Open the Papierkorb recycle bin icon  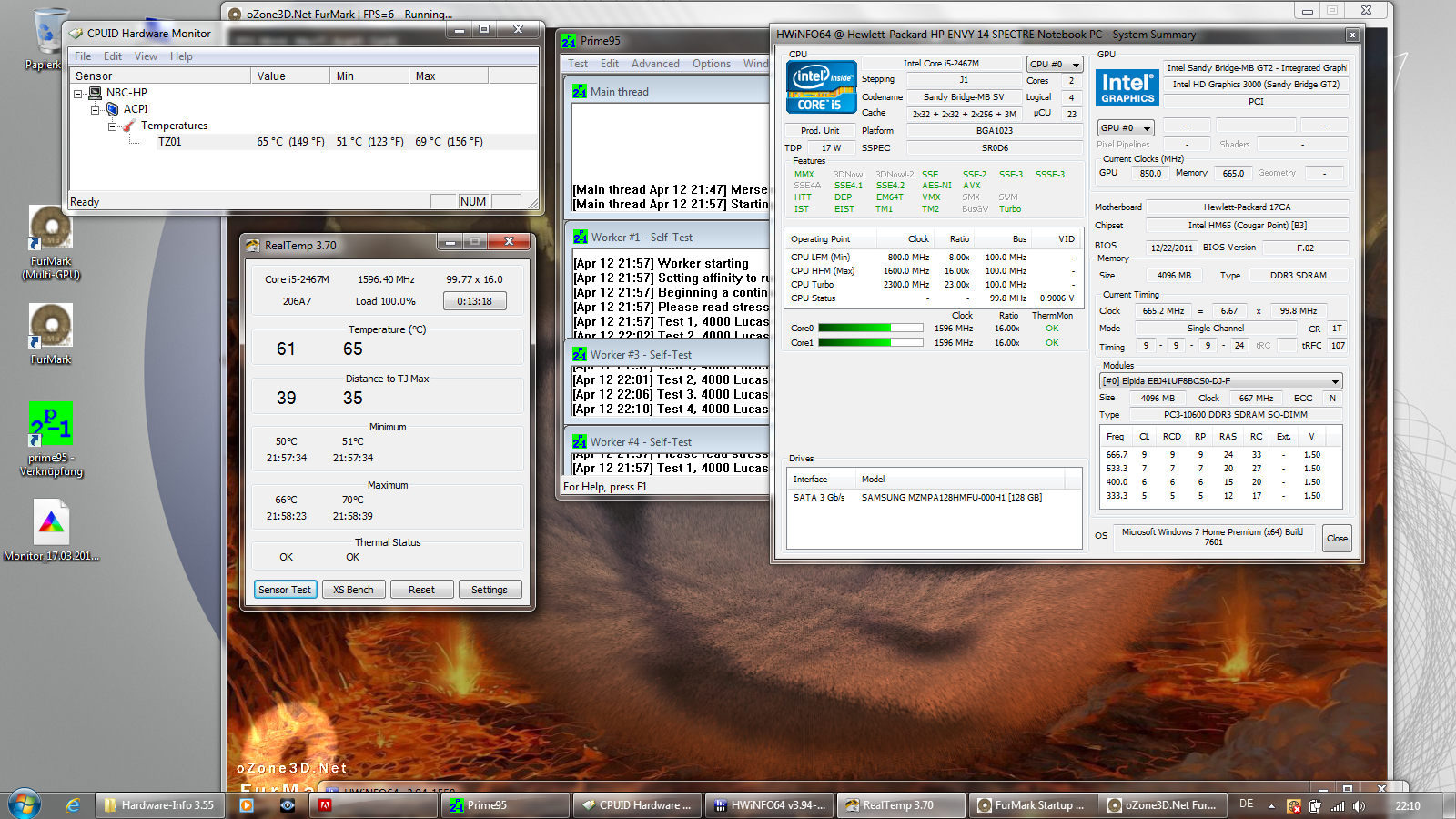pos(49,32)
